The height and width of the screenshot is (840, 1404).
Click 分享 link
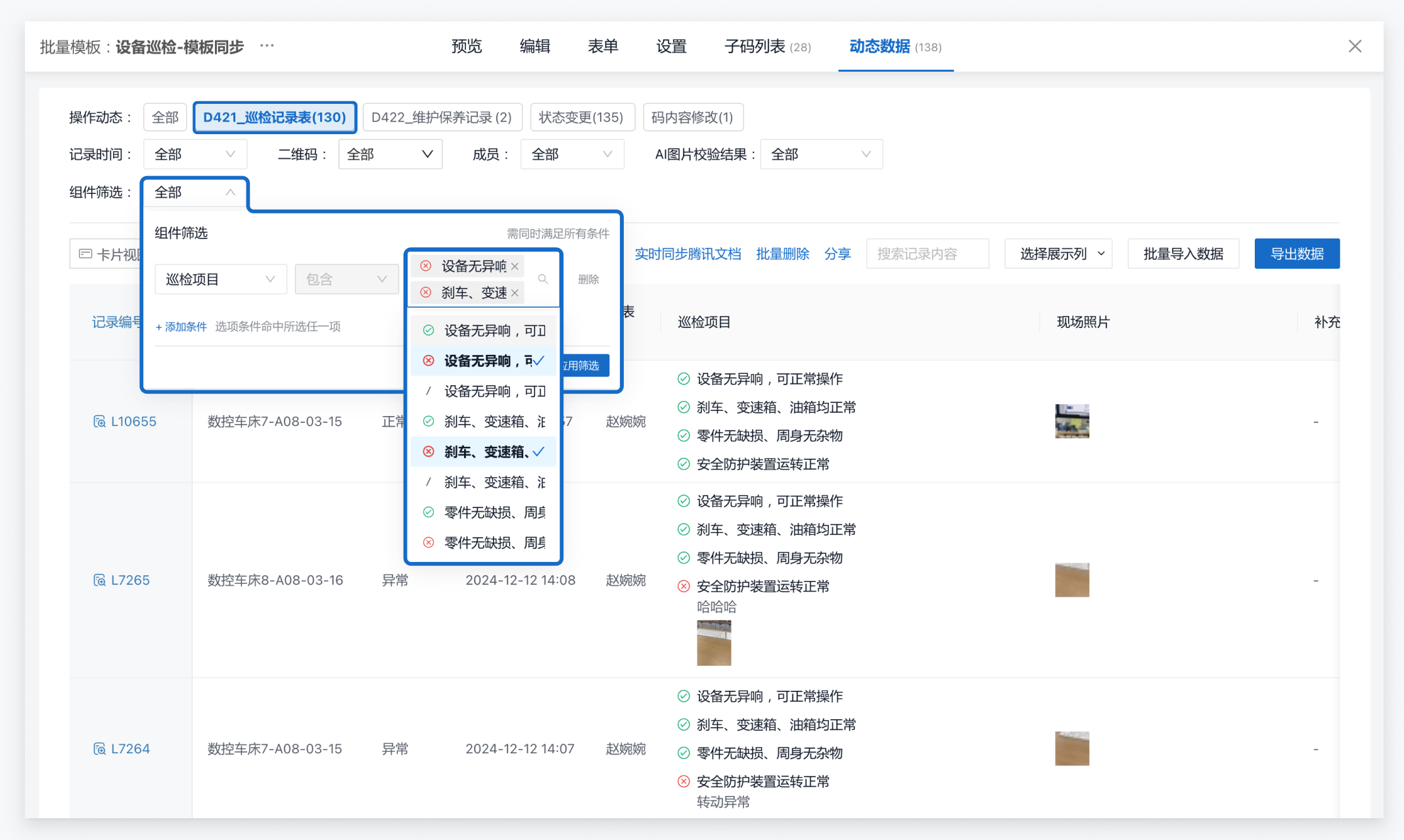(x=837, y=254)
